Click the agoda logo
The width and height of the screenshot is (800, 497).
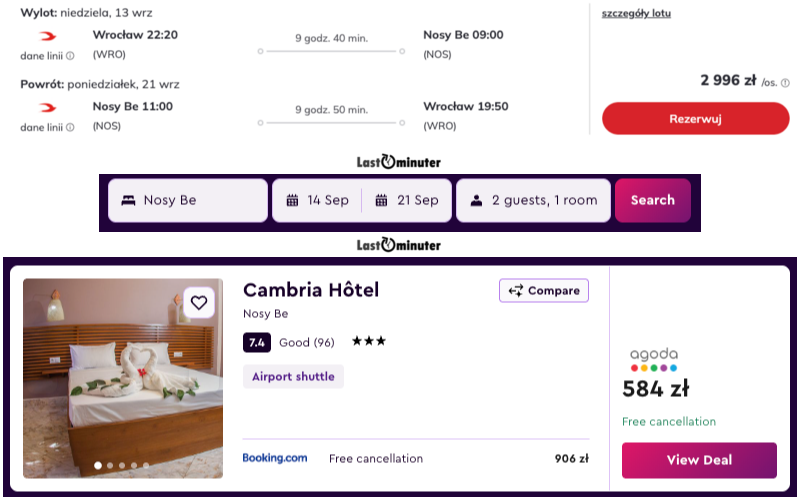pos(654,359)
